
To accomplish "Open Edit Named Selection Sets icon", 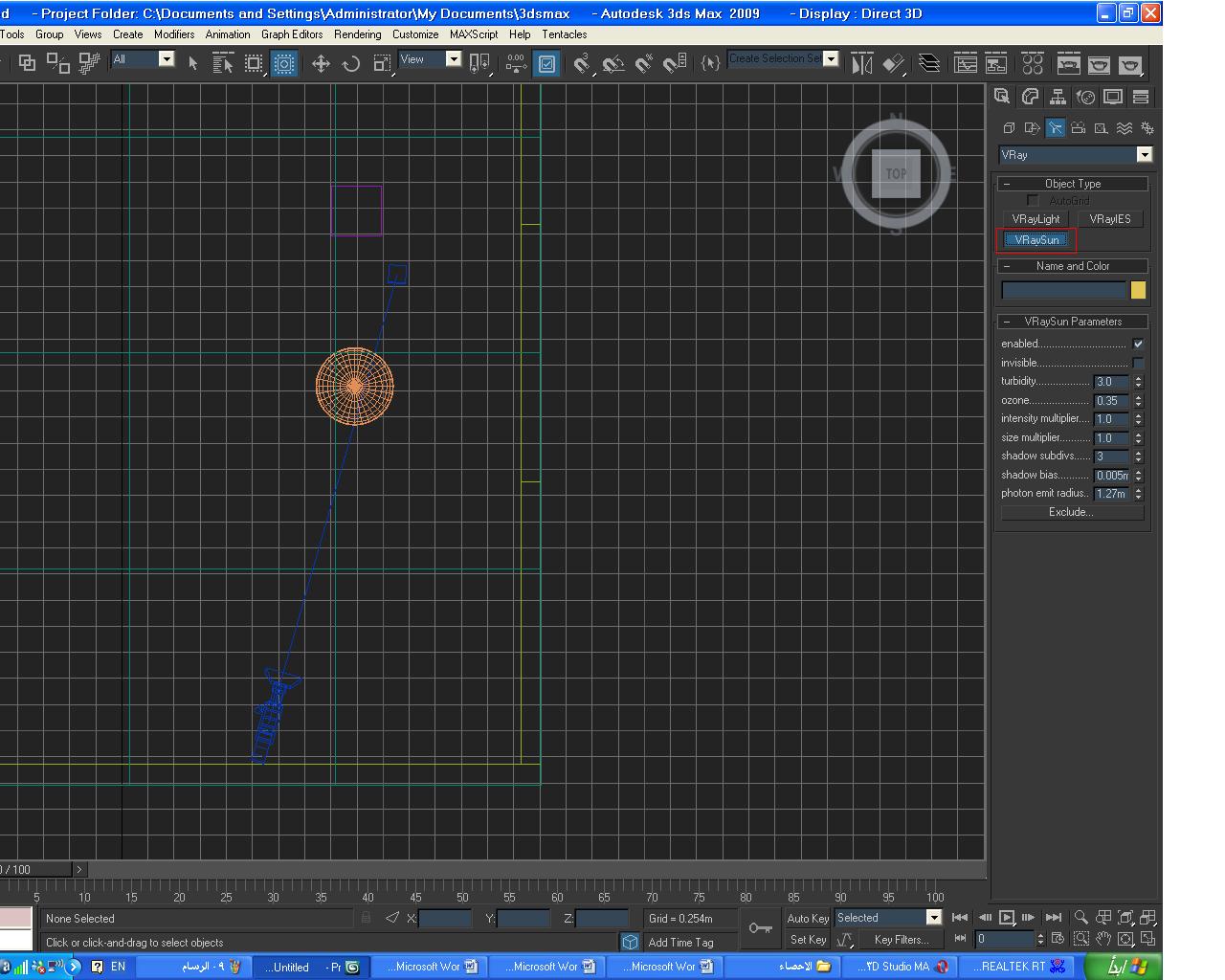I will 710,64.
